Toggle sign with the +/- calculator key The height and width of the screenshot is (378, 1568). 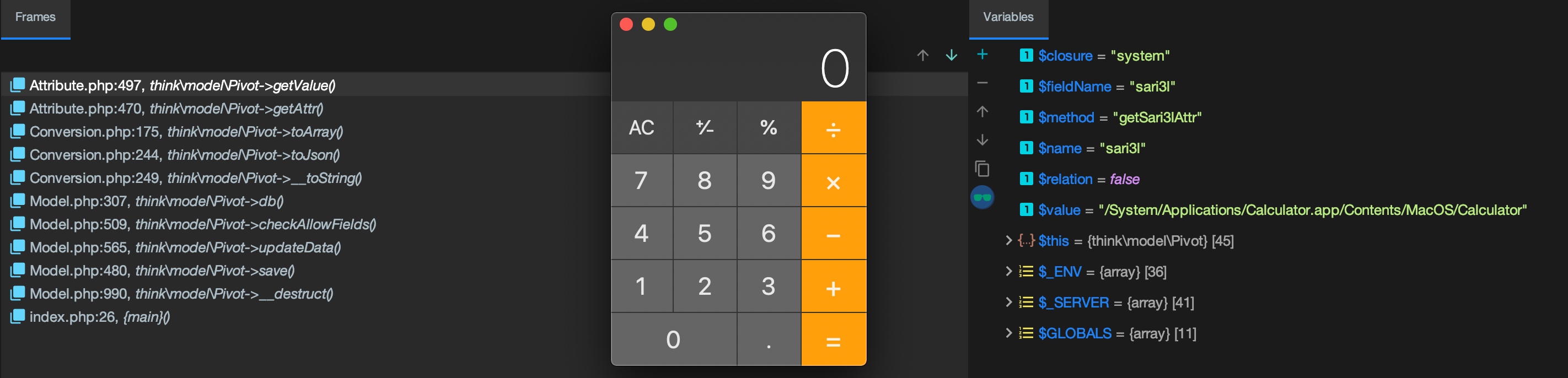[x=705, y=127]
